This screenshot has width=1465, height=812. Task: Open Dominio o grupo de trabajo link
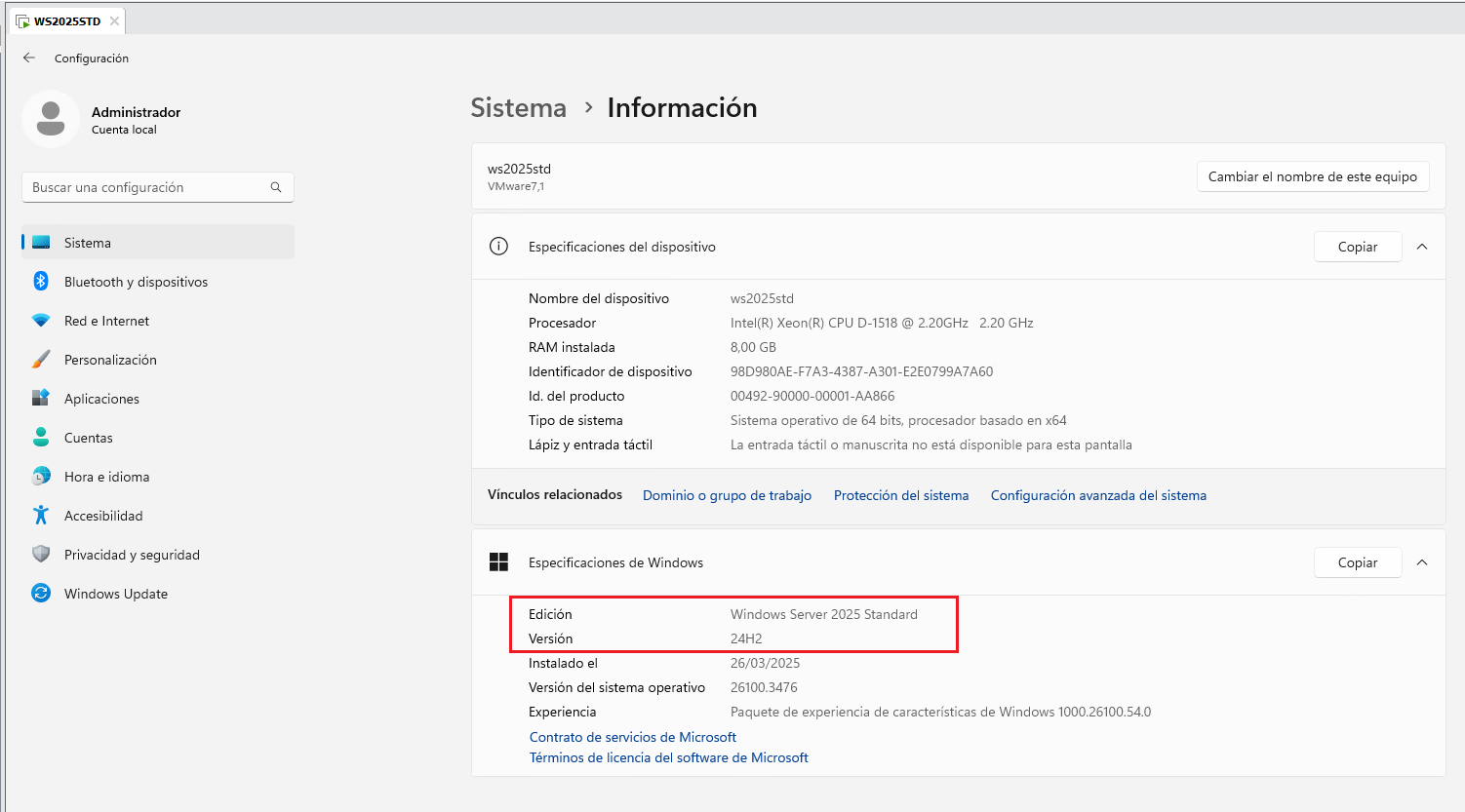pyautogui.click(x=727, y=495)
